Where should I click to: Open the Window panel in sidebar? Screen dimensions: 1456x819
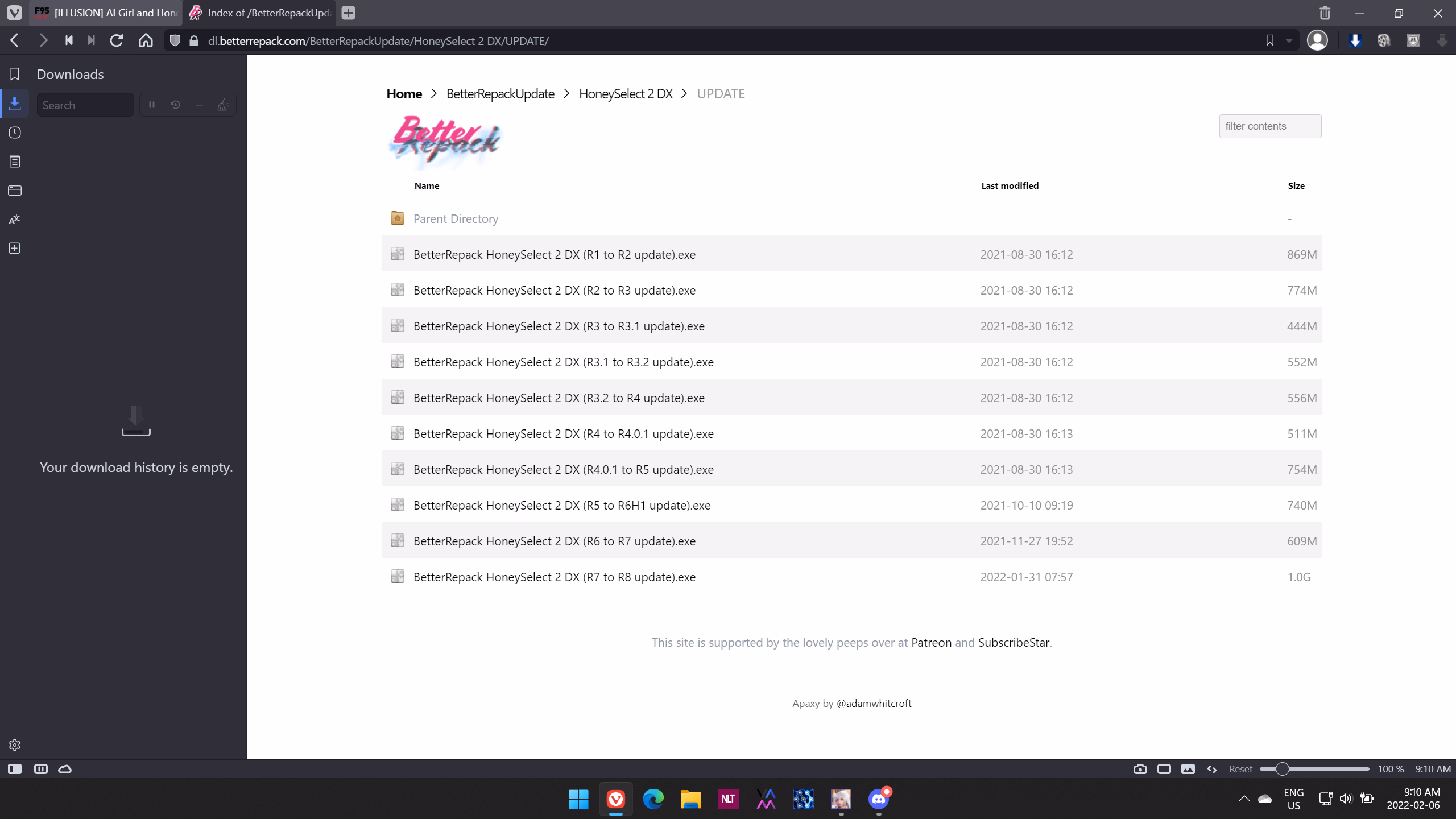pyautogui.click(x=15, y=191)
